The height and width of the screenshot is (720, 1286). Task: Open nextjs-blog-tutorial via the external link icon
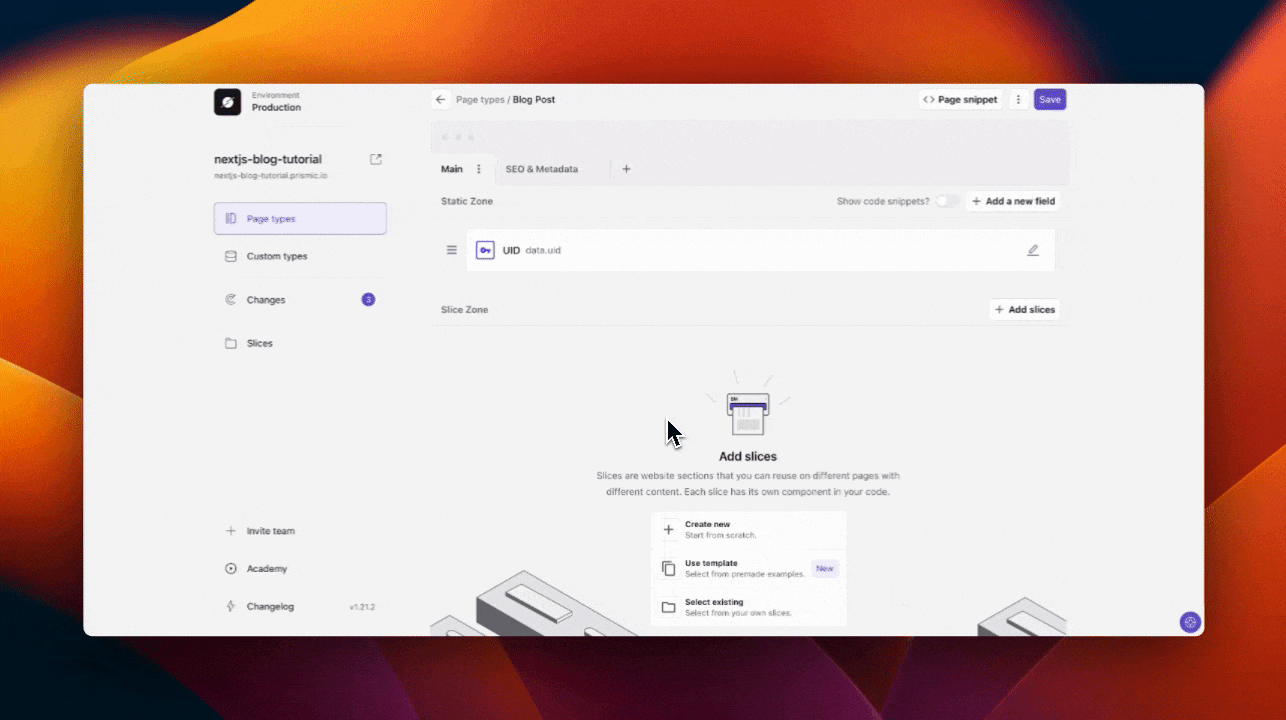tap(375, 158)
